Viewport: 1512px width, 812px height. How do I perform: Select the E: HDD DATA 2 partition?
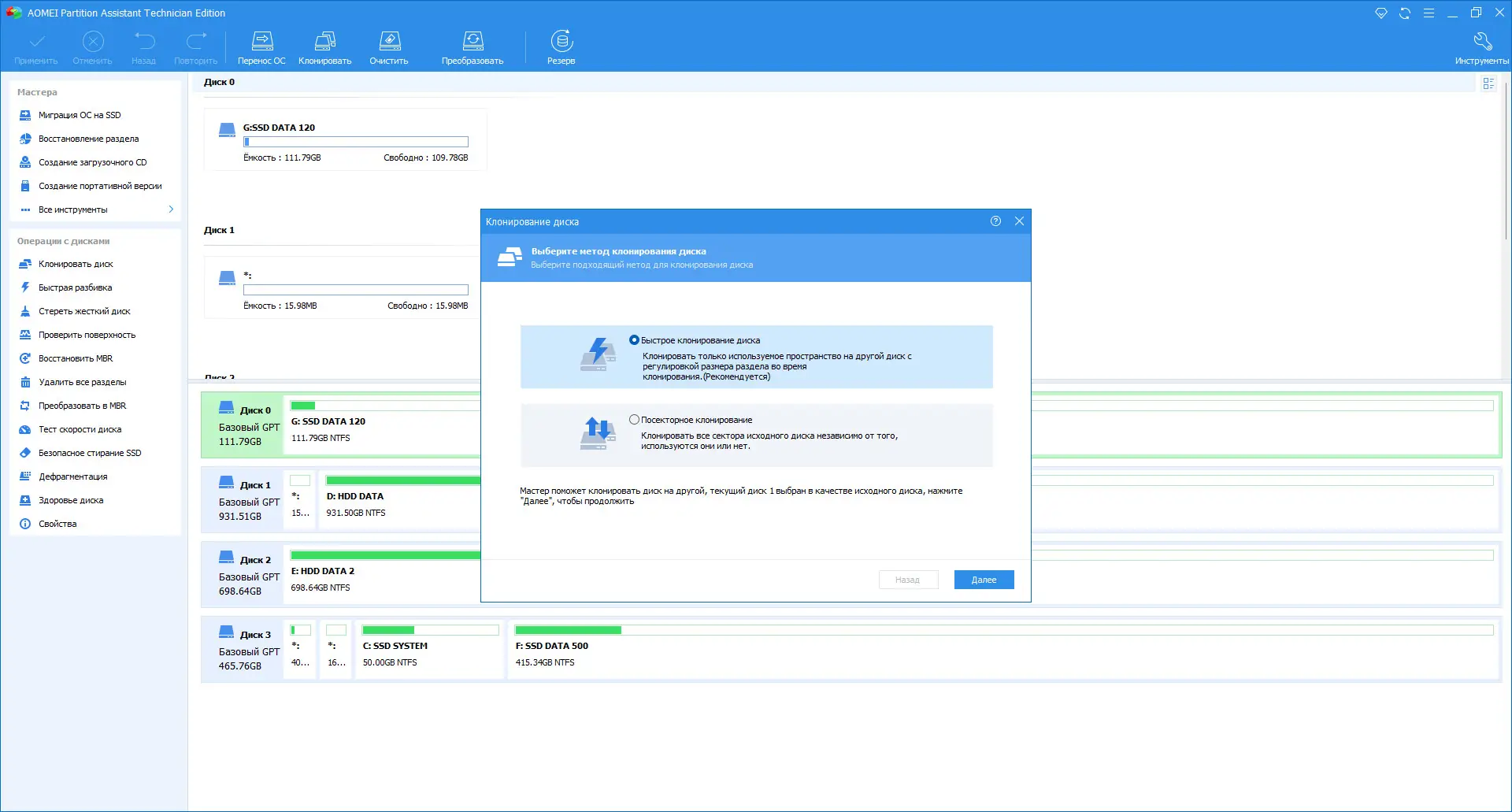384,575
